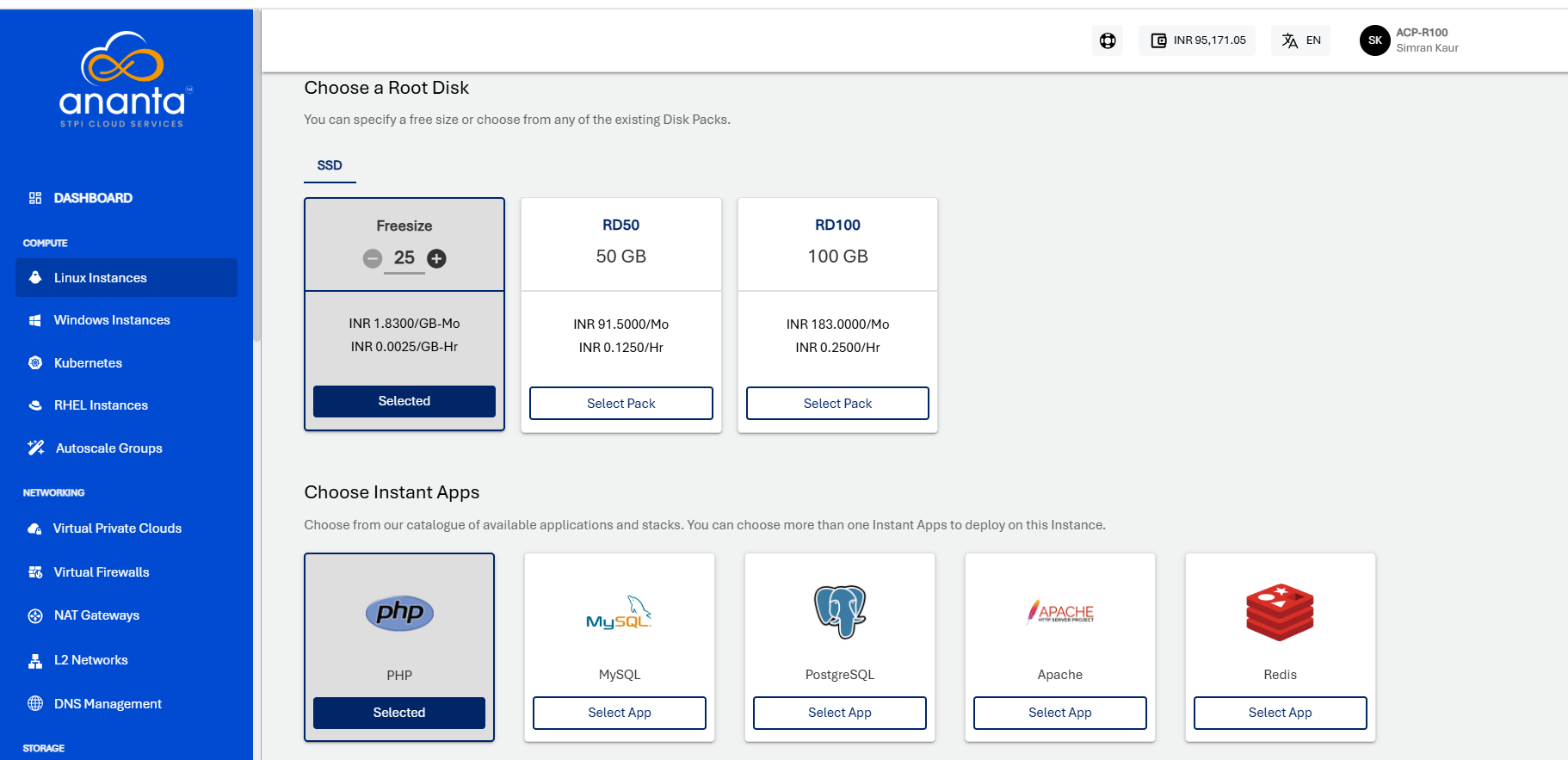Open Linux Instances menu item
Viewport: 1568px width, 760px height.
pyautogui.click(x=127, y=277)
